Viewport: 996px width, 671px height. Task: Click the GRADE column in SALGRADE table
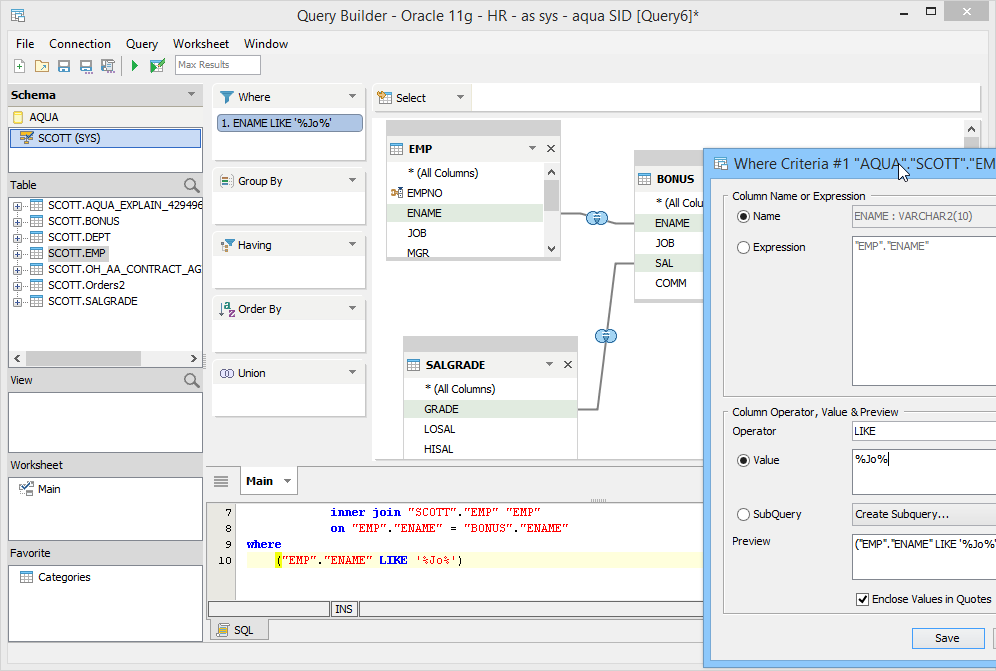click(x=490, y=409)
